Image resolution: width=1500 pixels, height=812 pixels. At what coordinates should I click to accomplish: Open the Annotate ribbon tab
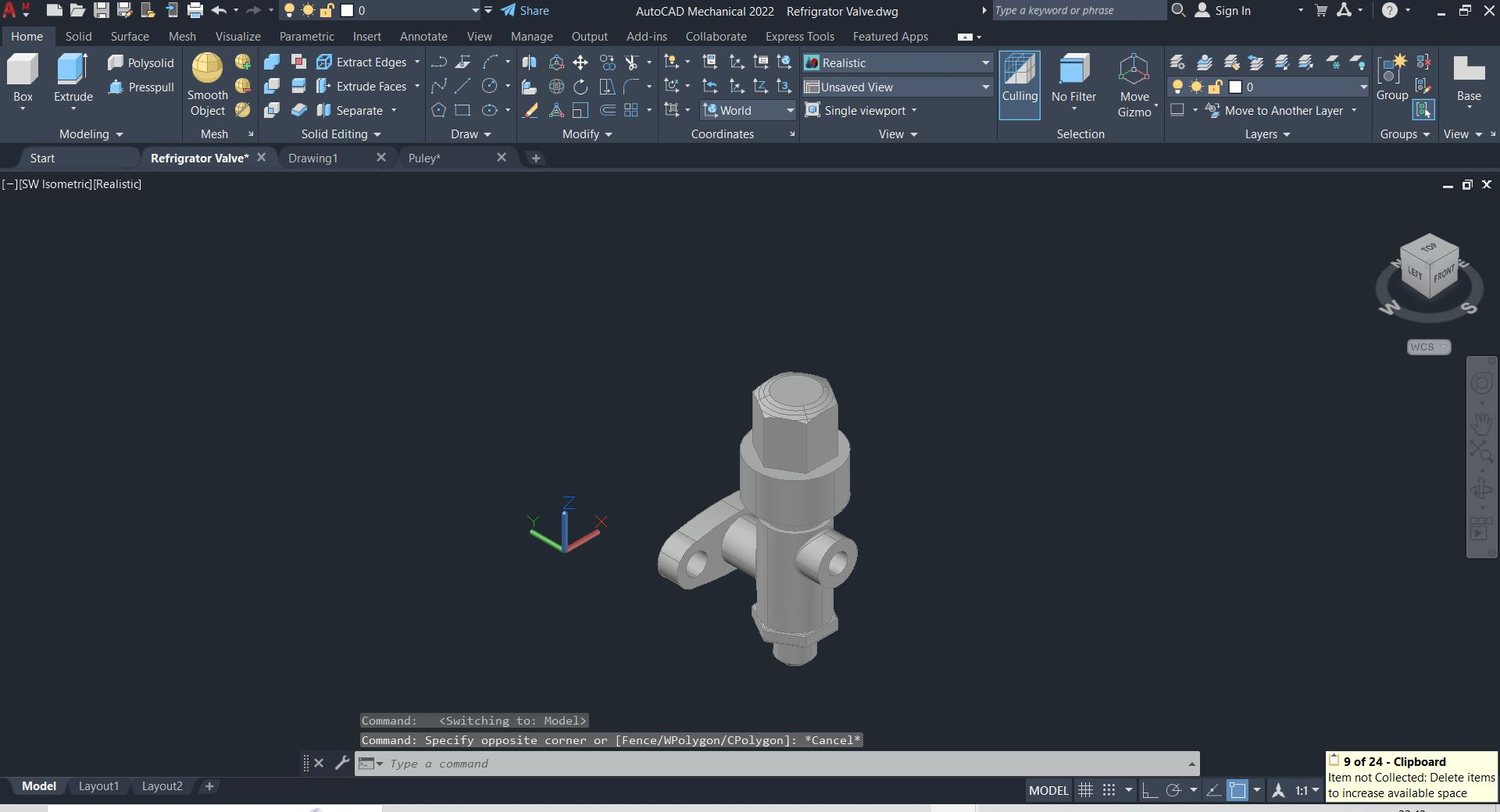pyautogui.click(x=423, y=37)
